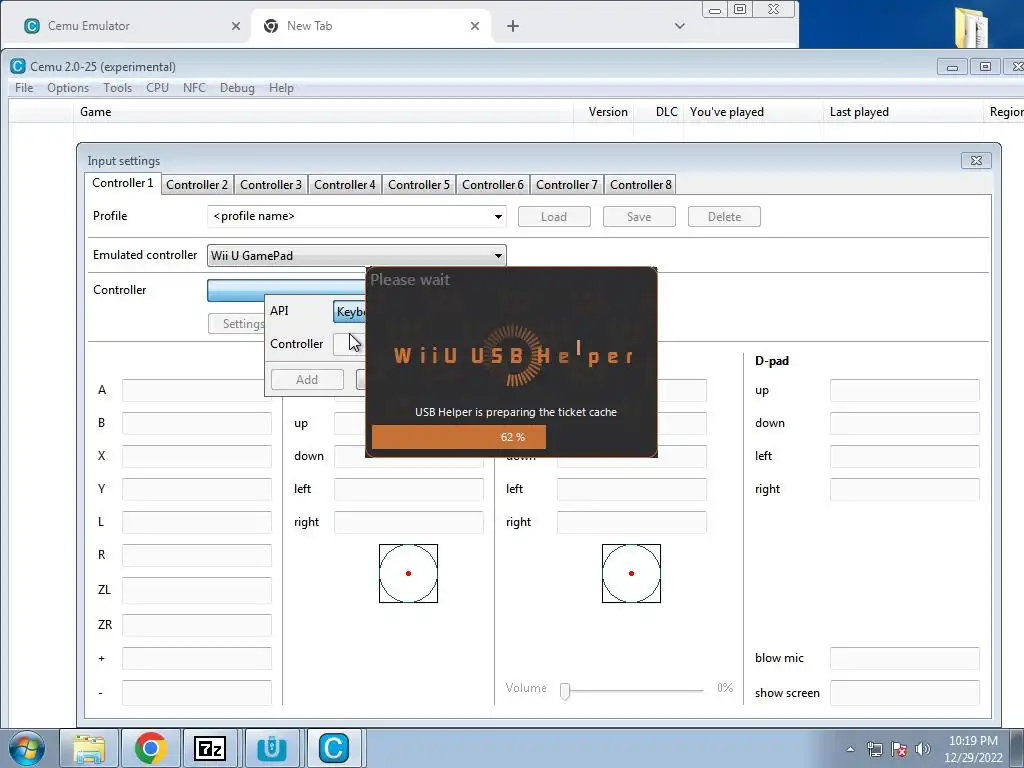Open Windows Start menu orb
This screenshot has width=1024, height=768.
(27, 748)
